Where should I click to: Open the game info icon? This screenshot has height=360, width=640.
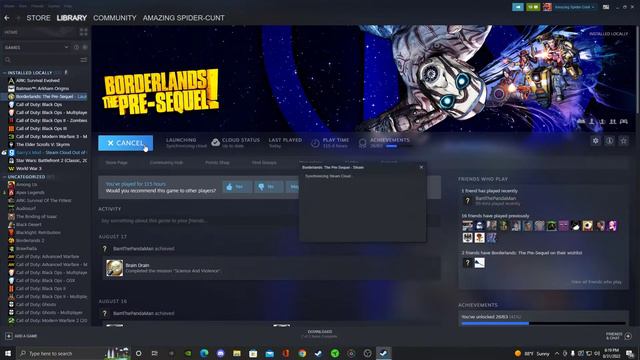click(x=609, y=141)
